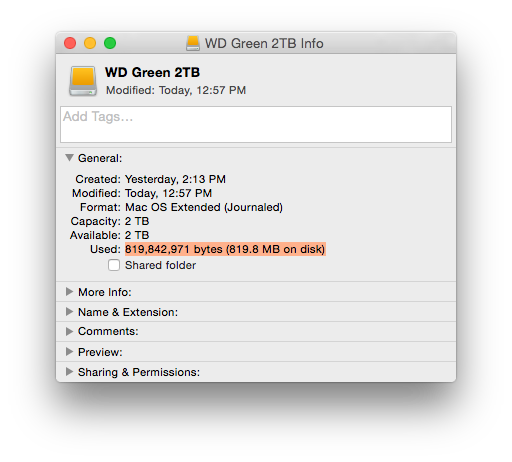The width and height of the screenshot is (512, 462).
Task: Click the small drive icon in title bar
Action: click(193, 43)
